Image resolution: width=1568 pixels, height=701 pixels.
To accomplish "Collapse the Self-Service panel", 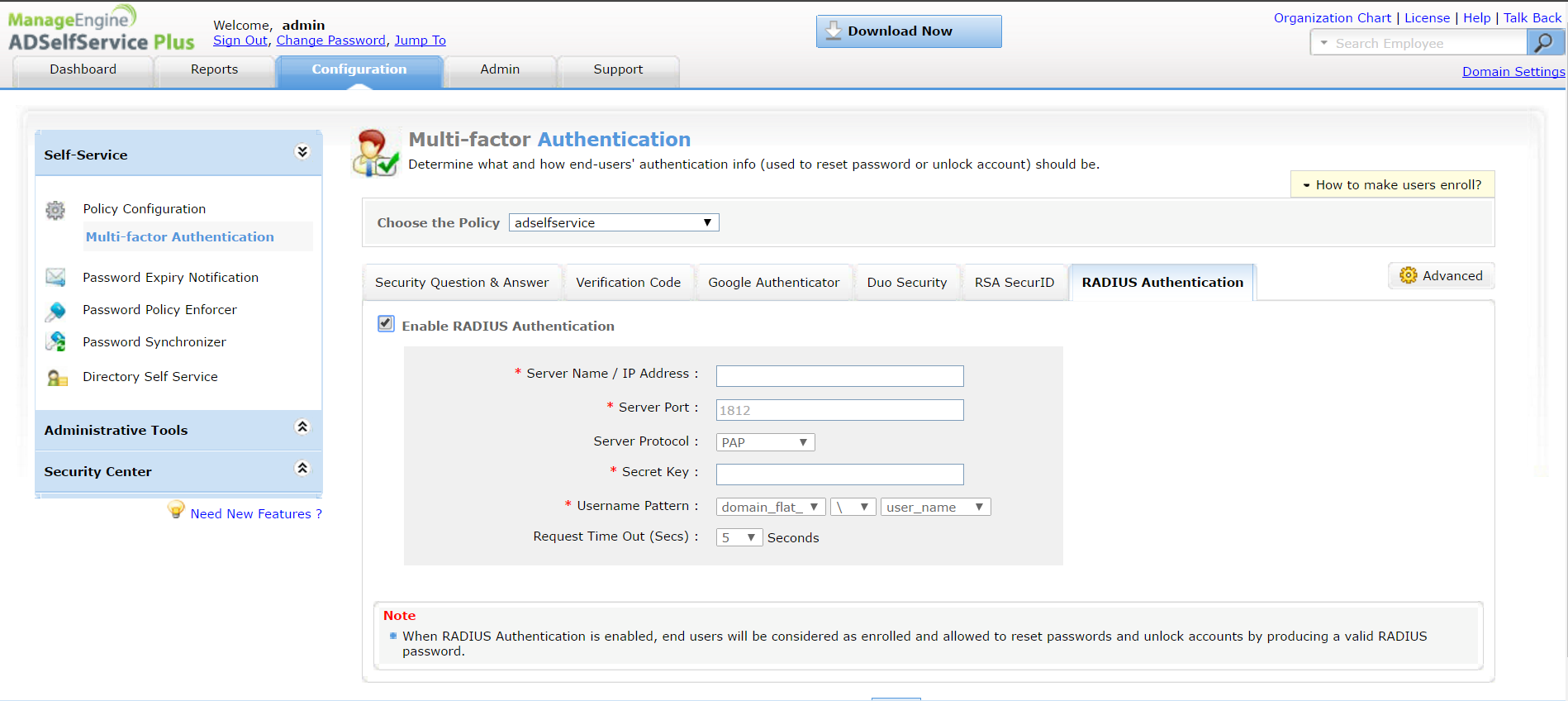I will click(x=302, y=151).
